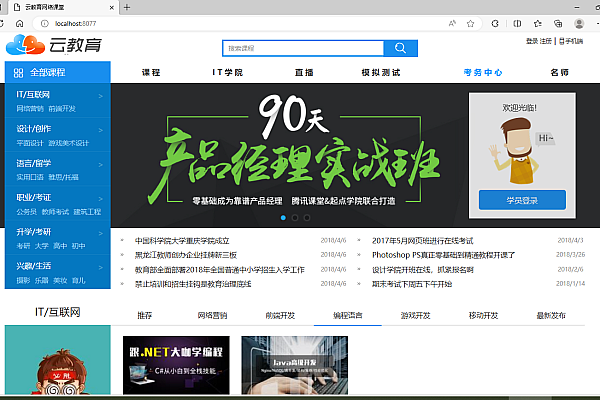
Task: Open the 直播 navigation item
Action: tap(304, 72)
